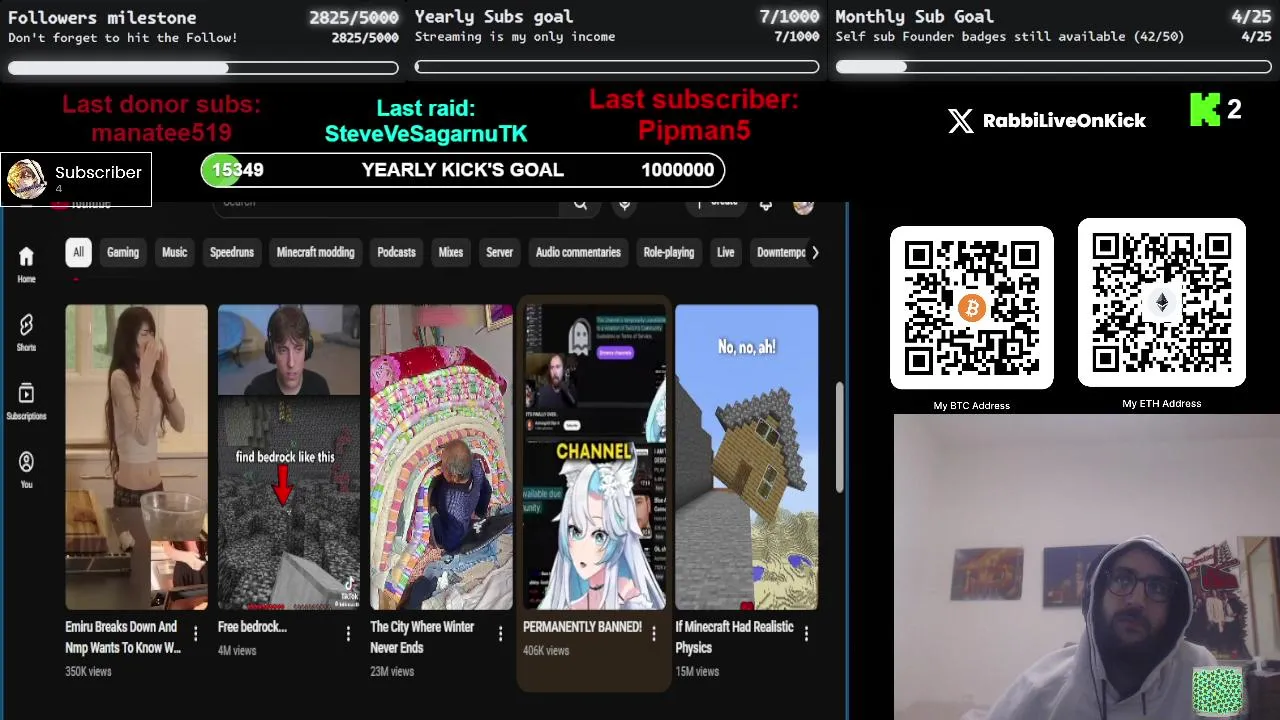The width and height of the screenshot is (1280, 720).
Task: Click the Pipman5 subscriber name
Action: [x=694, y=130]
